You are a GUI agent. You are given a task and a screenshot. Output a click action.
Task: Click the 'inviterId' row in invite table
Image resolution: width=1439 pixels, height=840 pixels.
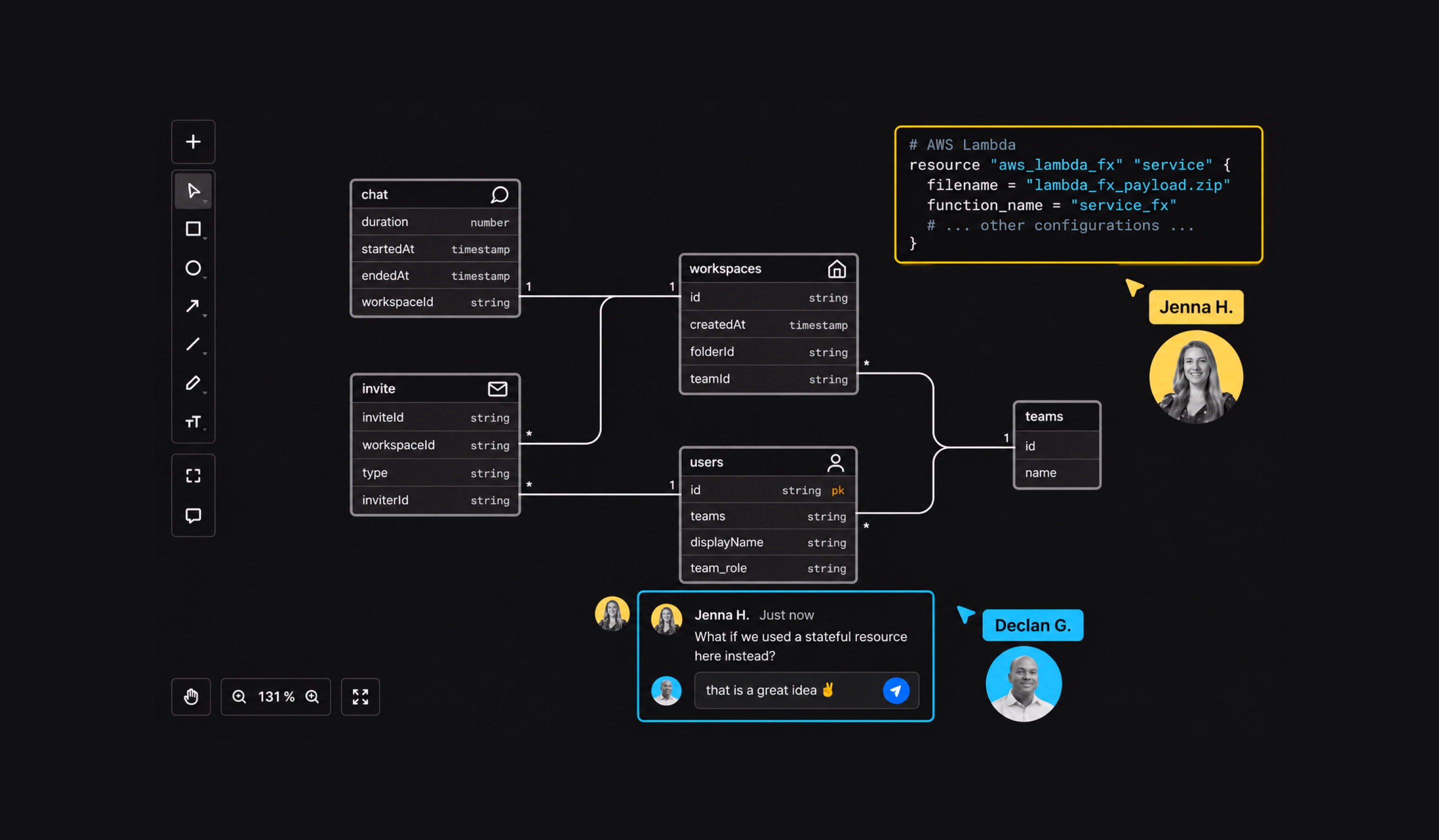click(435, 500)
